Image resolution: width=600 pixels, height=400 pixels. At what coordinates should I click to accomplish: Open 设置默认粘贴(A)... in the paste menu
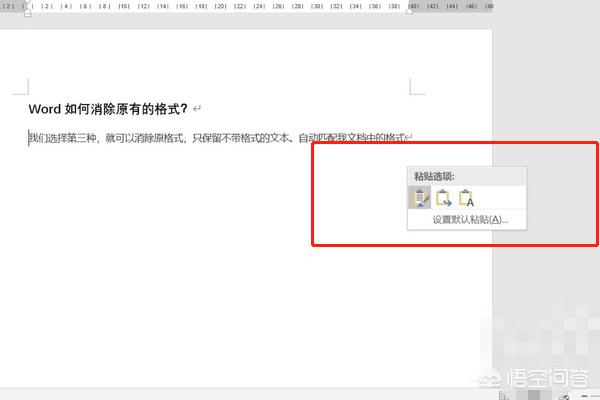pyautogui.click(x=470, y=220)
